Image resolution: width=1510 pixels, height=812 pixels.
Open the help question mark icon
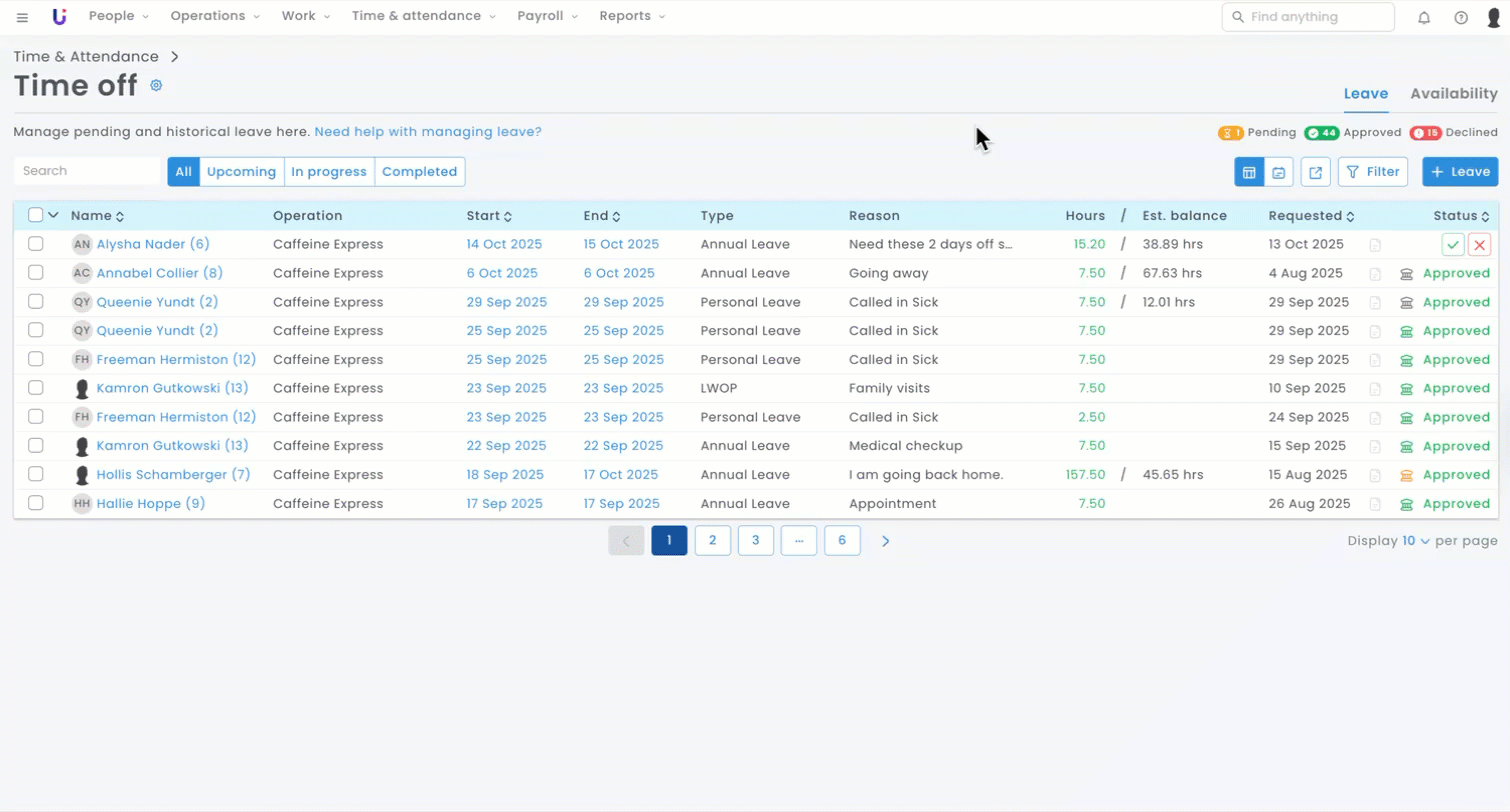[x=1461, y=17]
